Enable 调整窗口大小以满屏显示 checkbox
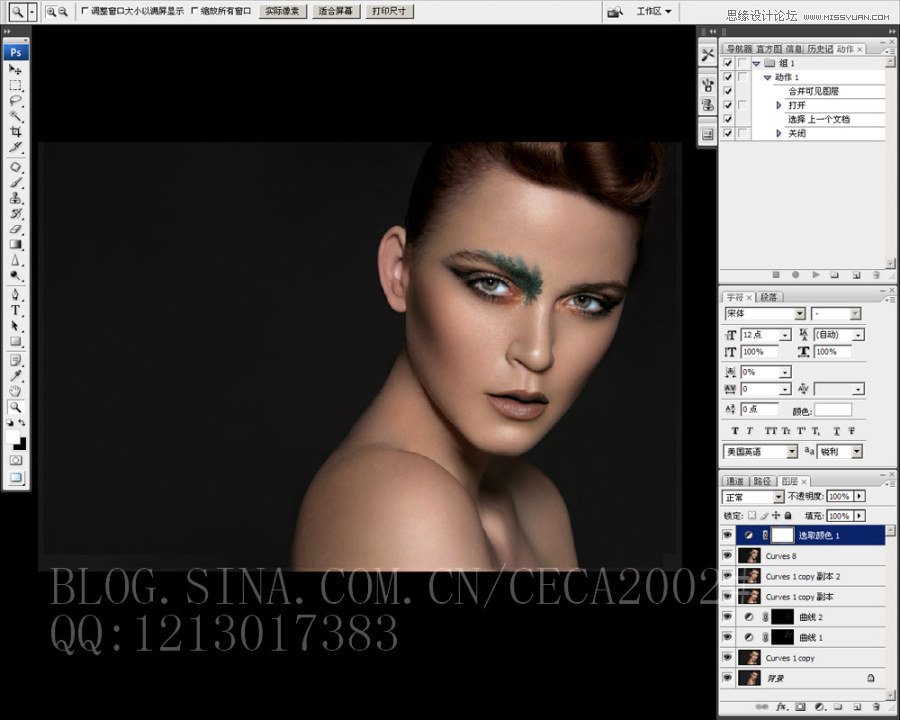The height and width of the screenshot is (720, 900). coord(85,11)
